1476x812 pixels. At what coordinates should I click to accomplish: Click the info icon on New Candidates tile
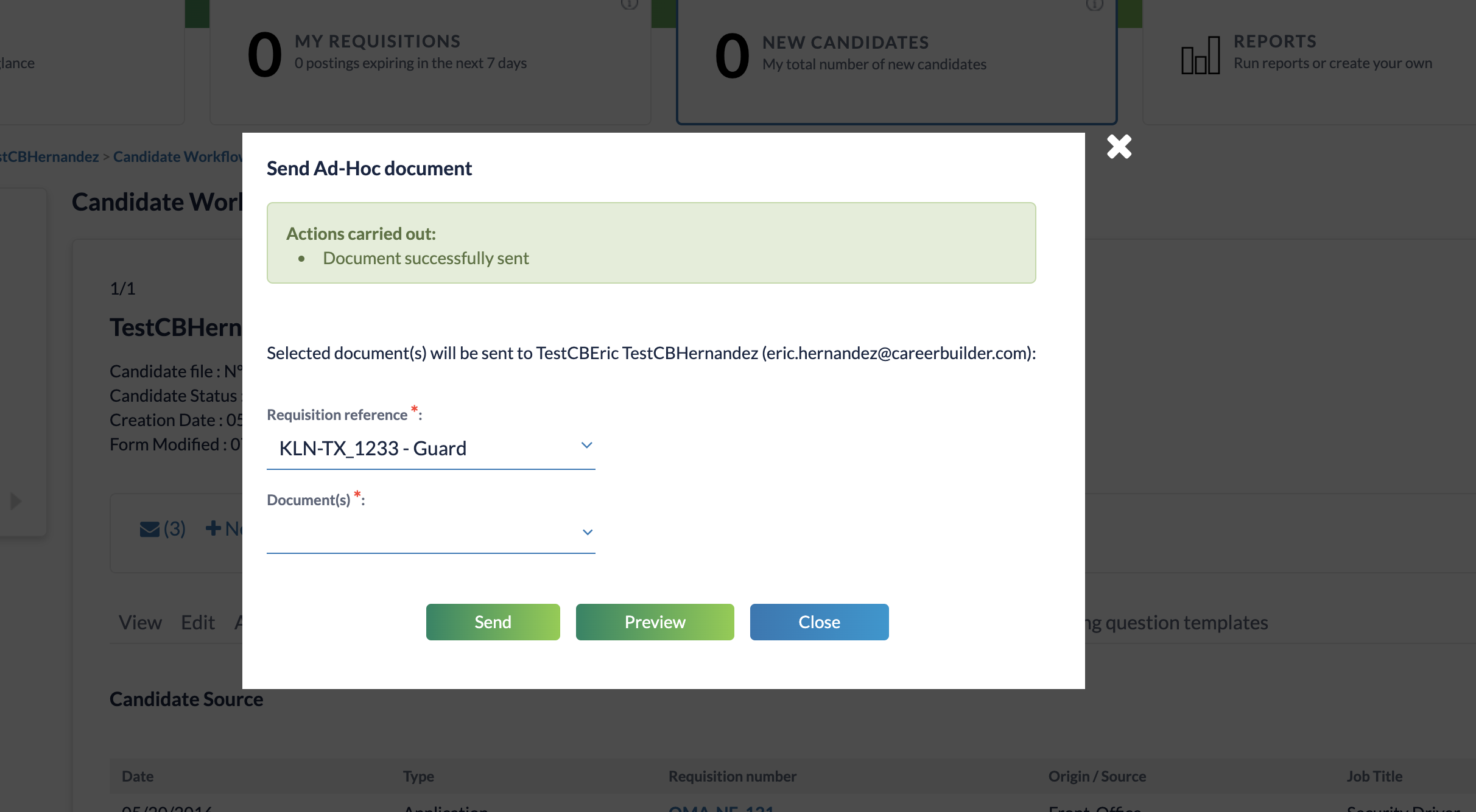(x=1094, y=5)
